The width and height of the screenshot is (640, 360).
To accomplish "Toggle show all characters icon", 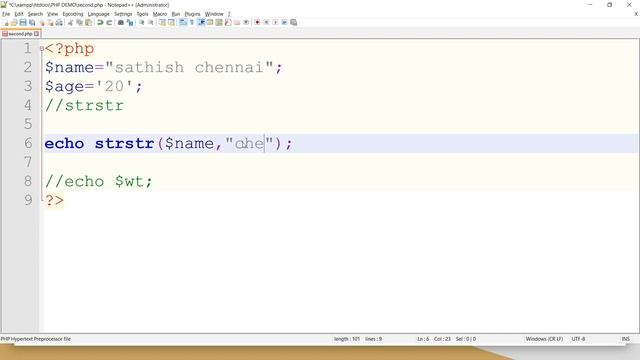I will tap(191, 22).
